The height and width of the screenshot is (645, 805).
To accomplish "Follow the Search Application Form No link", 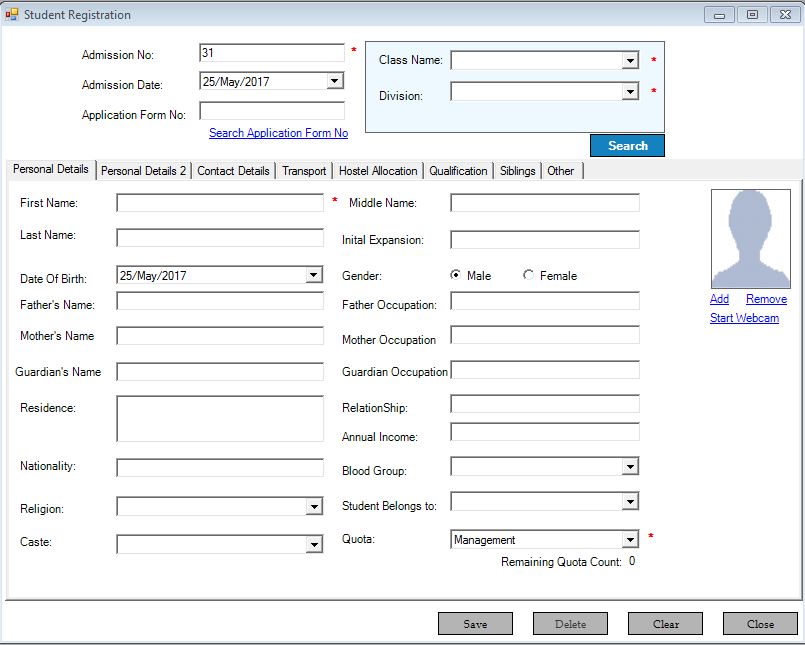I will [x=278, y=133].
